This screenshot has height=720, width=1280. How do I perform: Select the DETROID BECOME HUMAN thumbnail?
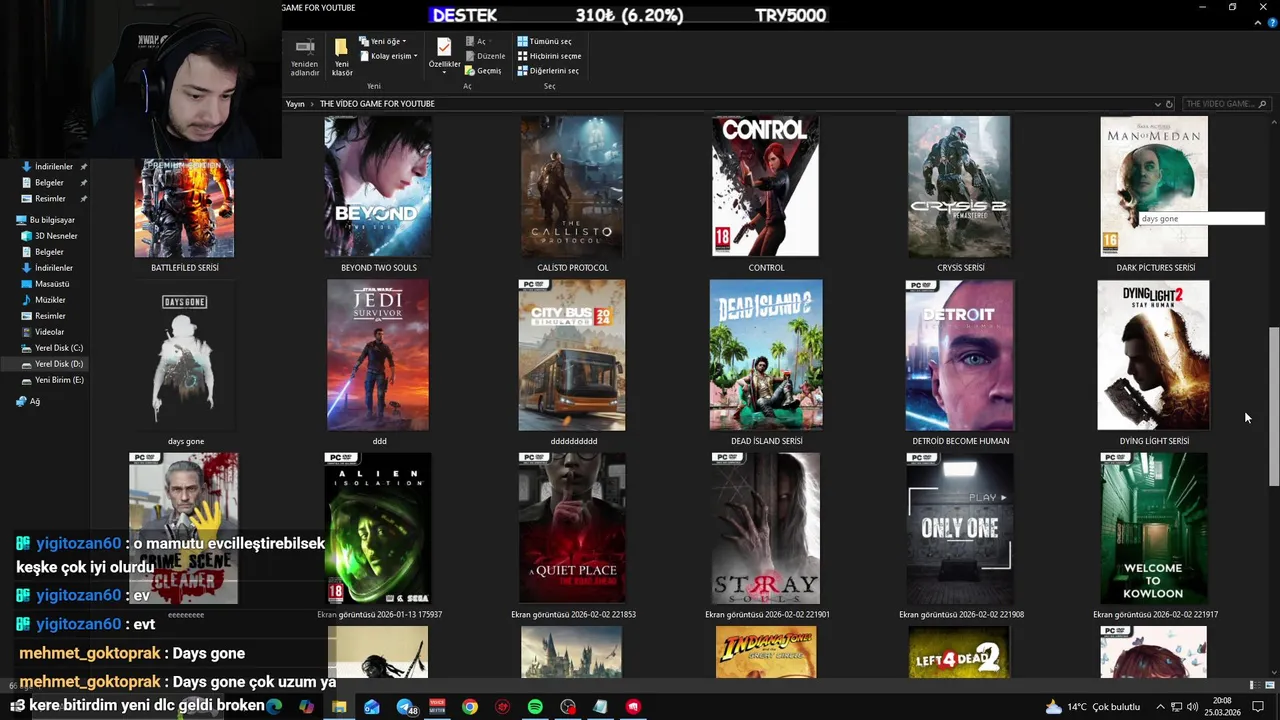pyautogui.click(x=960, y=355)
